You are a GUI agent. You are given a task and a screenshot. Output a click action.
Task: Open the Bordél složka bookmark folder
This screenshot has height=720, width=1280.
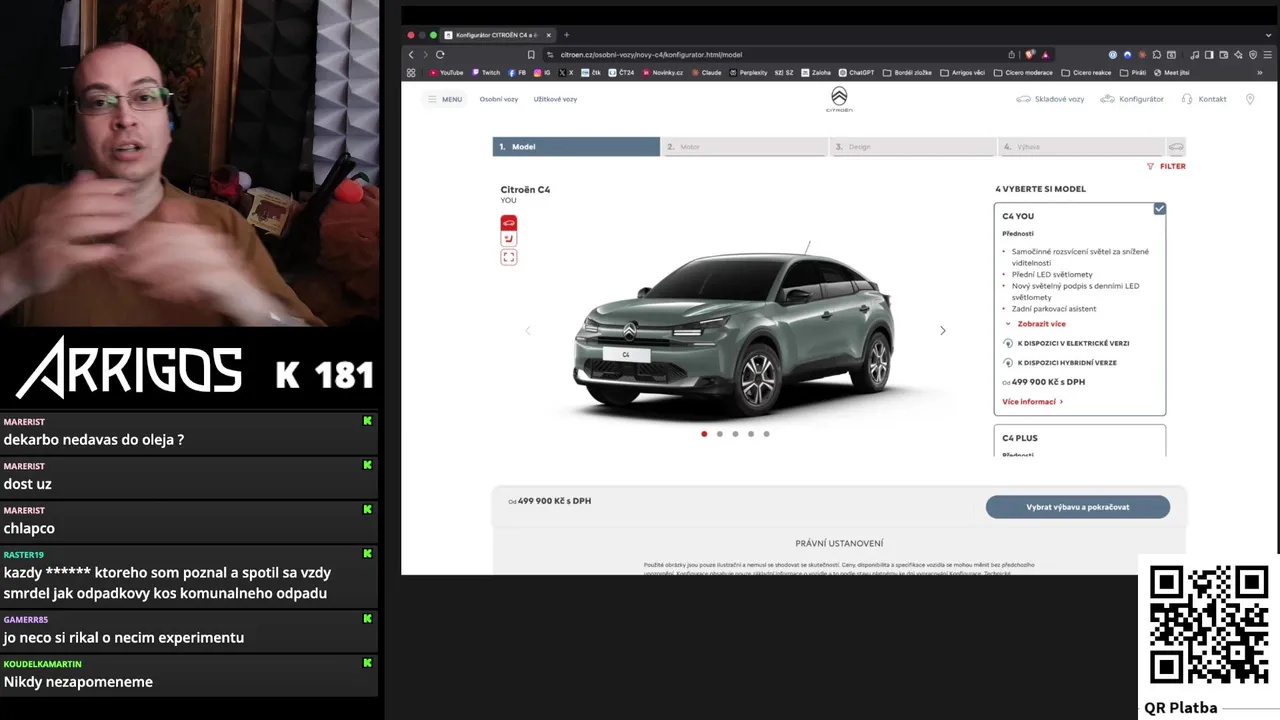pos(907,72)
